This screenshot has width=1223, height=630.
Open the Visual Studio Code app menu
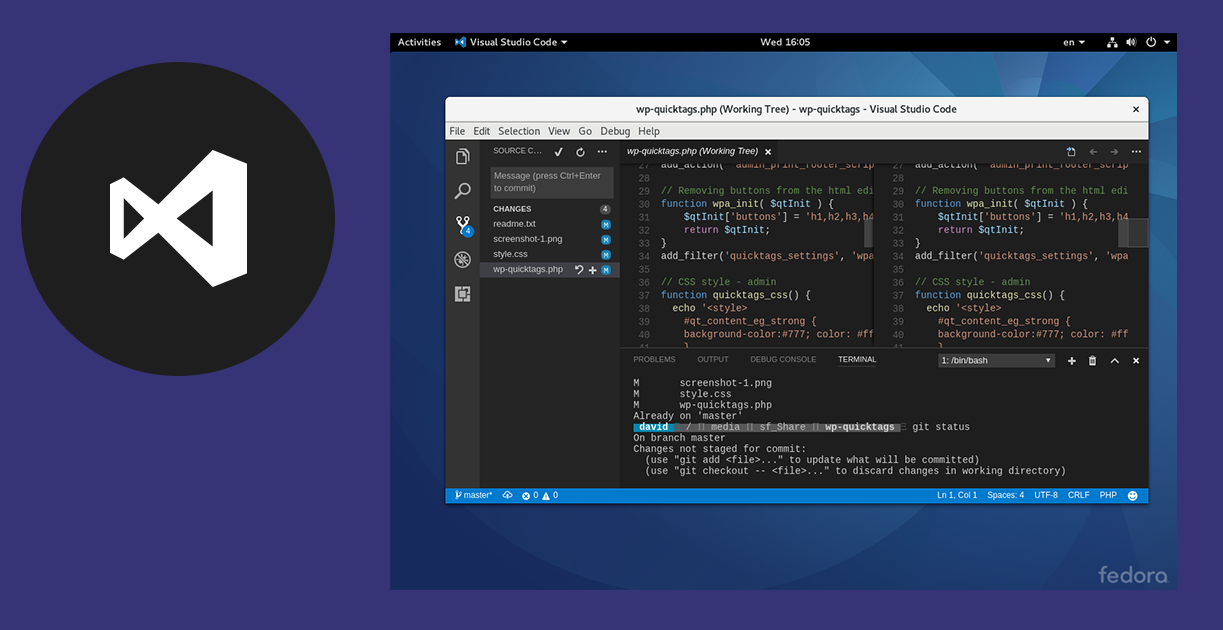coord(511,42)
